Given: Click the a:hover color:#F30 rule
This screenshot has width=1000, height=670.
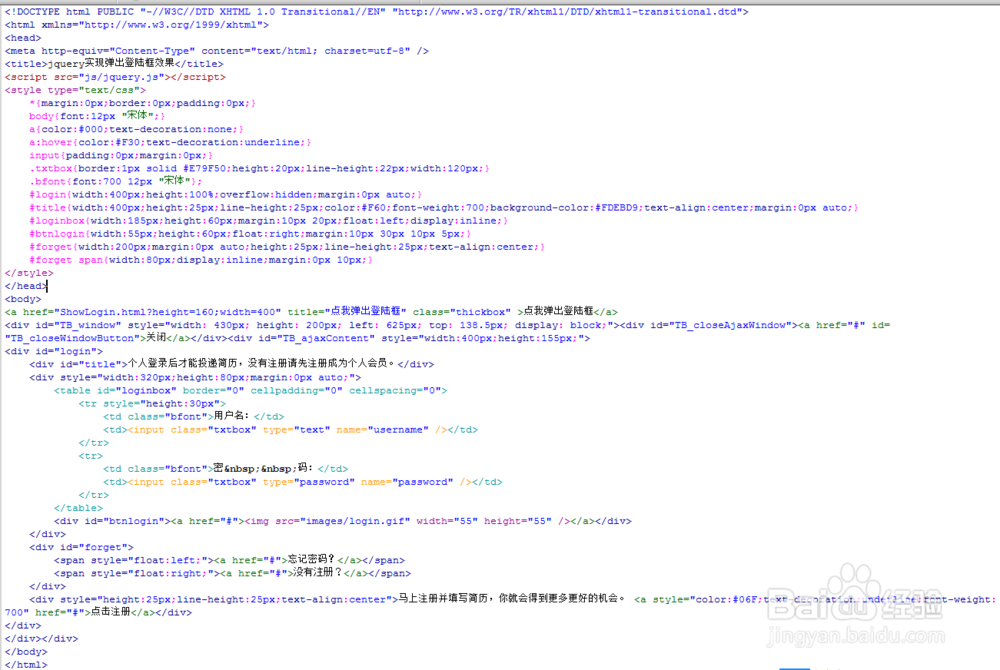Looking at the screenshot, I should point(170,142).
